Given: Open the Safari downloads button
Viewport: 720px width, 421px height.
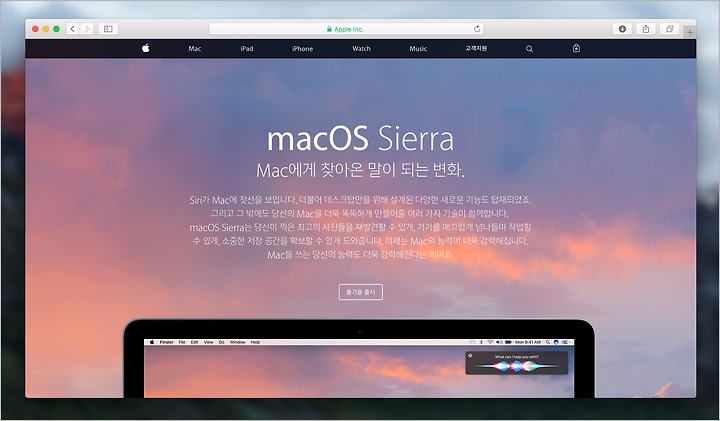Looking at the screenshot, I should (x=622, y=29).
